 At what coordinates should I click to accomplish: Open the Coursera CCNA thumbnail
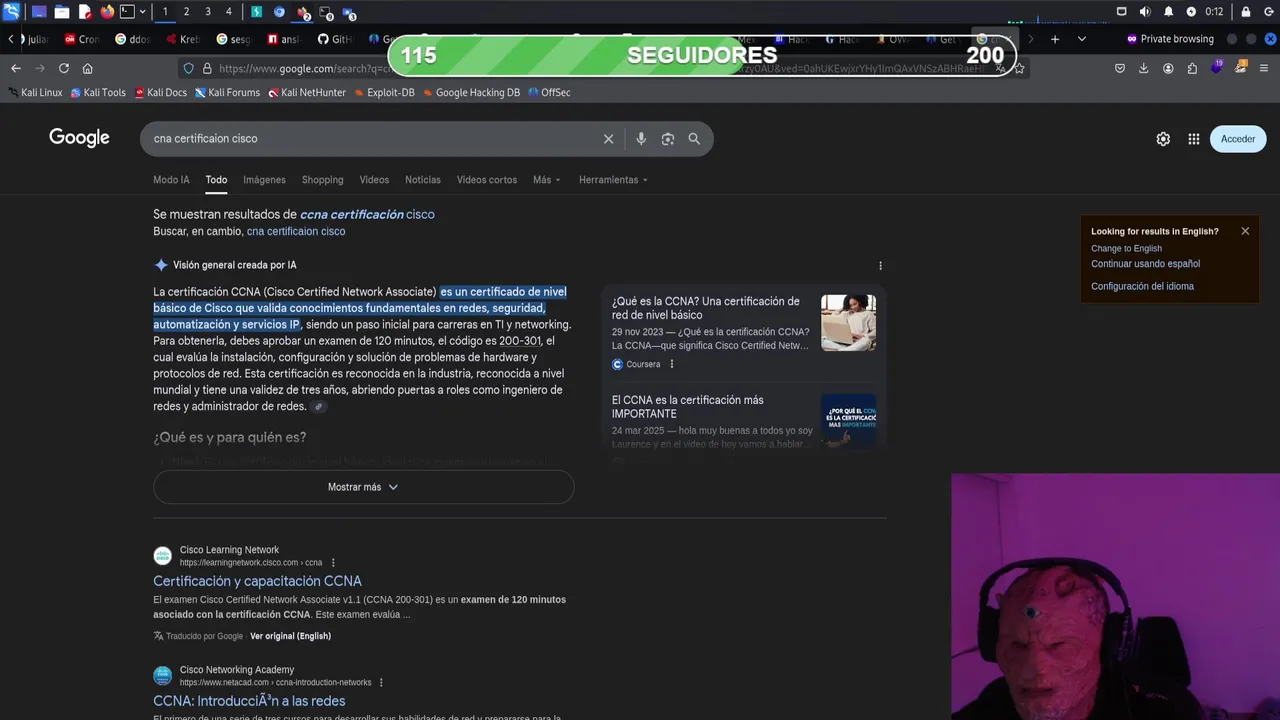point(848,322)
